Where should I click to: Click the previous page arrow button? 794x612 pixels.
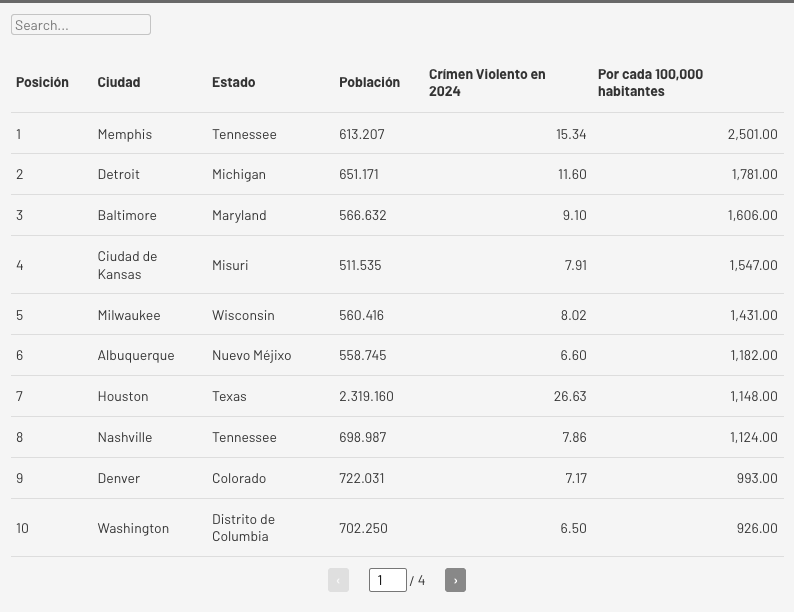pyautogui.click(x=338, y=580)
